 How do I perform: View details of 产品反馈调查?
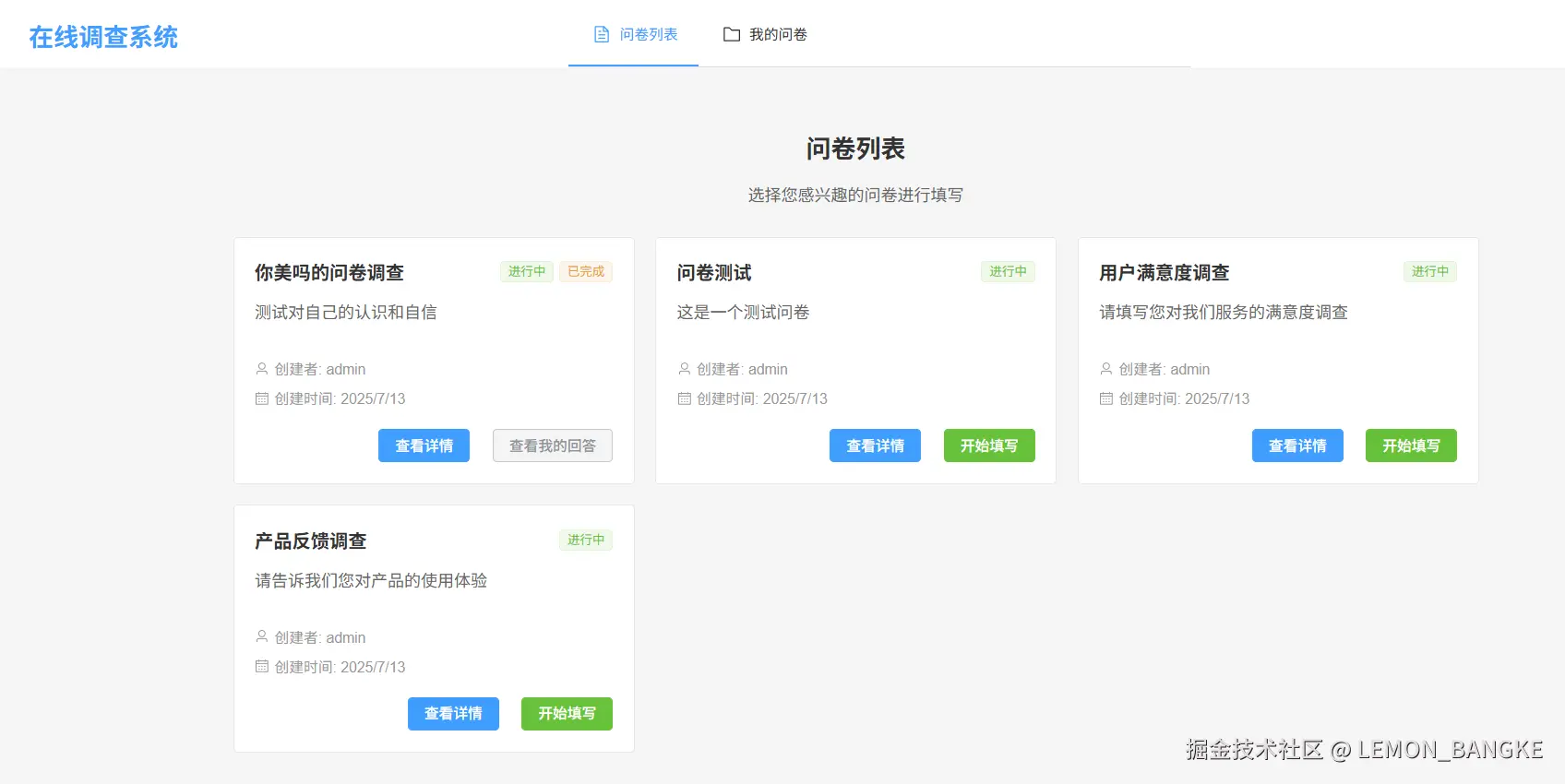click(x=453, y=714)
